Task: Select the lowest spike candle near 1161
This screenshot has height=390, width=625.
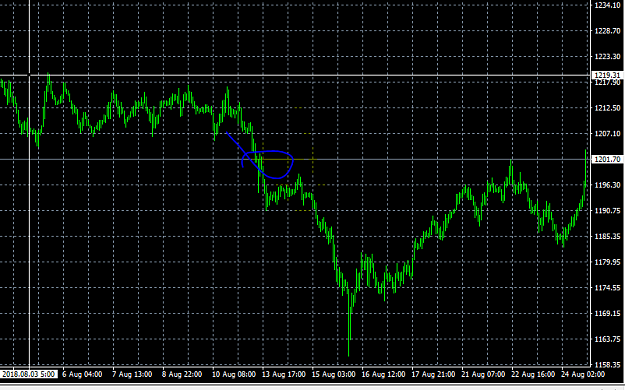Action: [349, 323]
